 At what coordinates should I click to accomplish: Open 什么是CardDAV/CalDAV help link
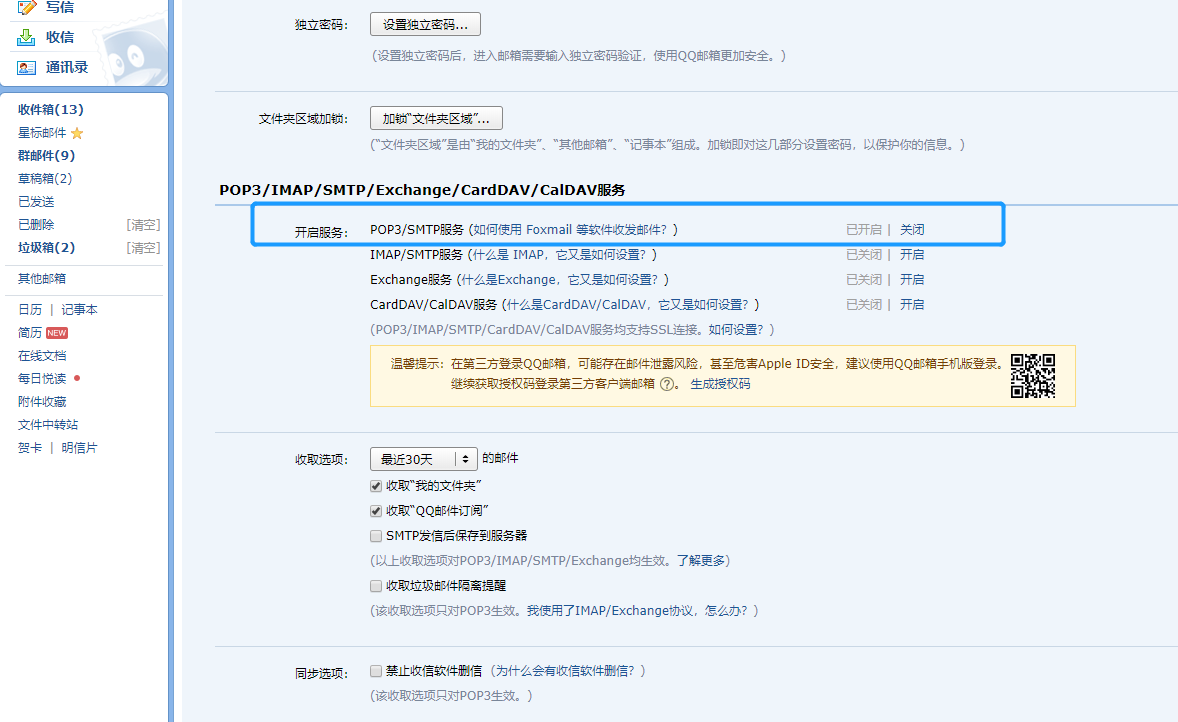(x=627, y=304)
